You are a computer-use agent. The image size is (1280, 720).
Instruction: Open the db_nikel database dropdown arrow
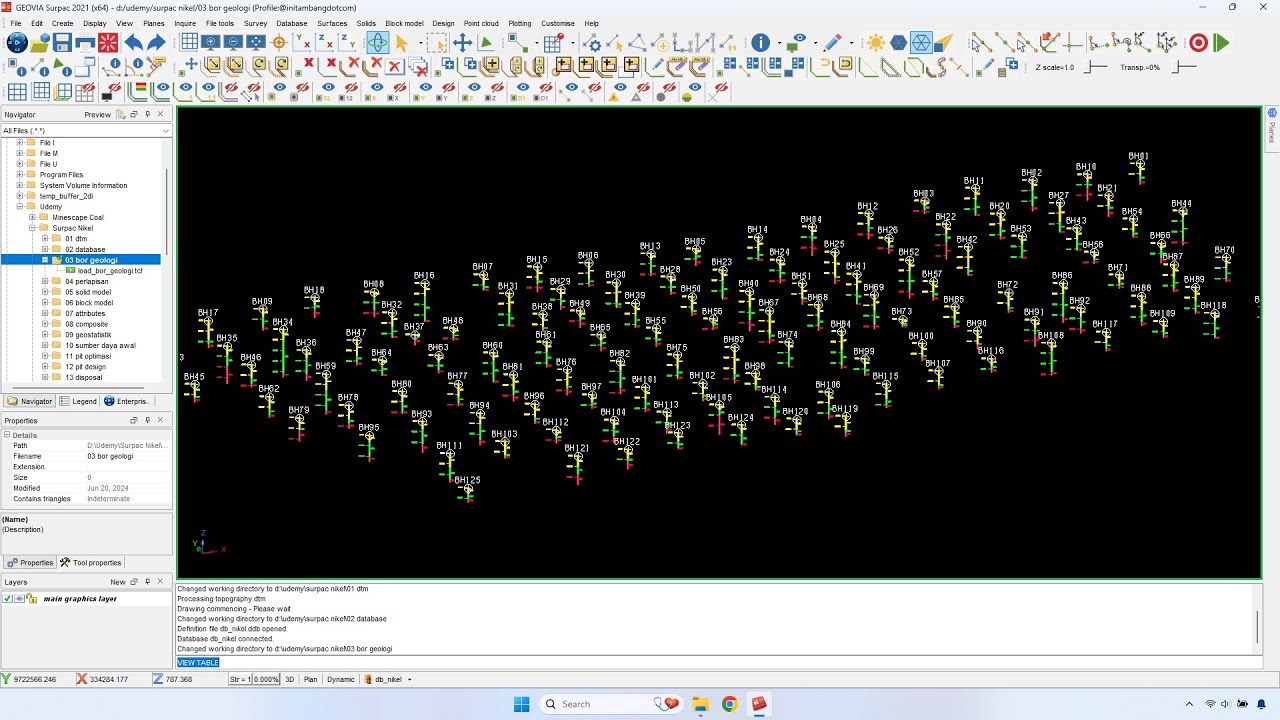[x=409, y=680]
